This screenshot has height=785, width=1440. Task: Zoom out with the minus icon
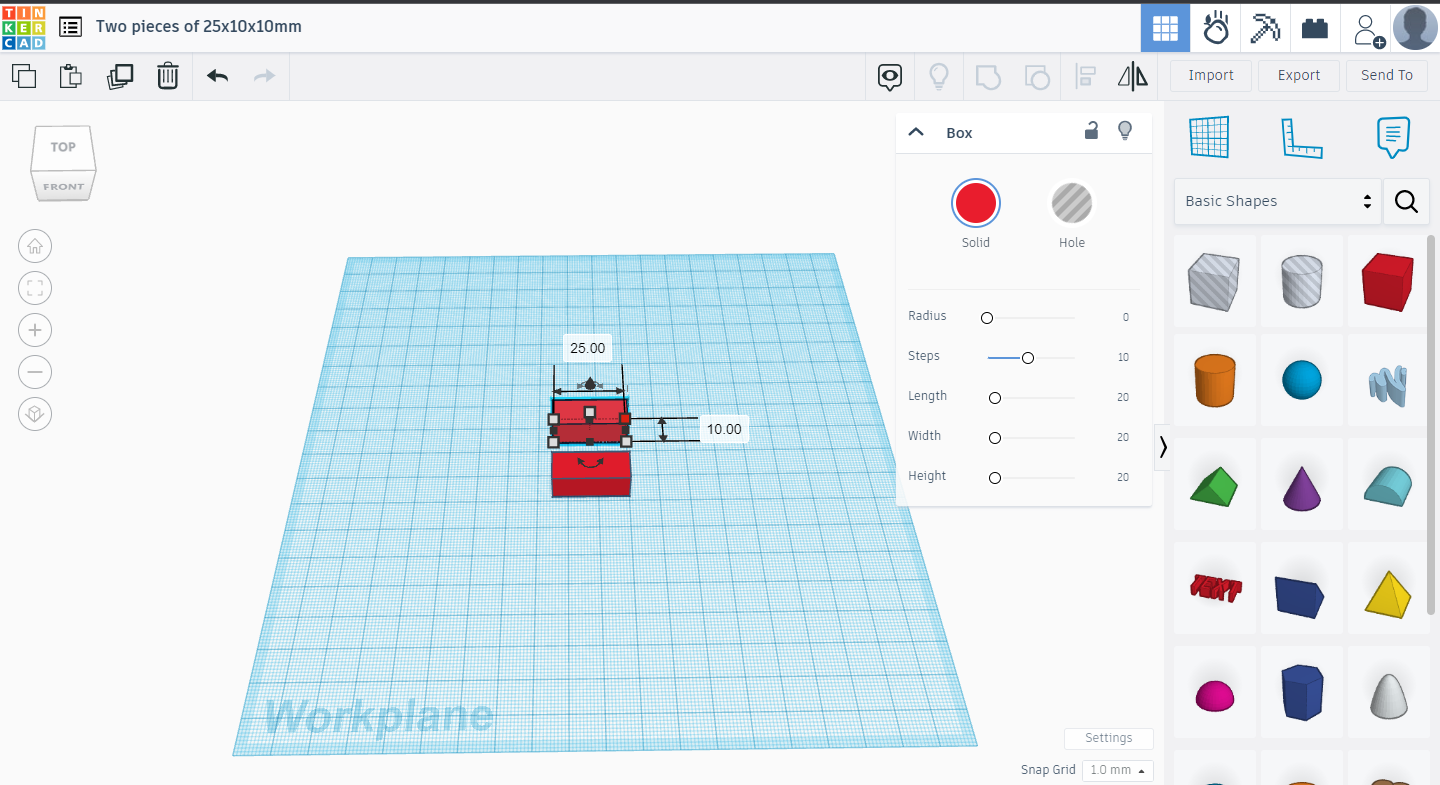tap(35, 373)
